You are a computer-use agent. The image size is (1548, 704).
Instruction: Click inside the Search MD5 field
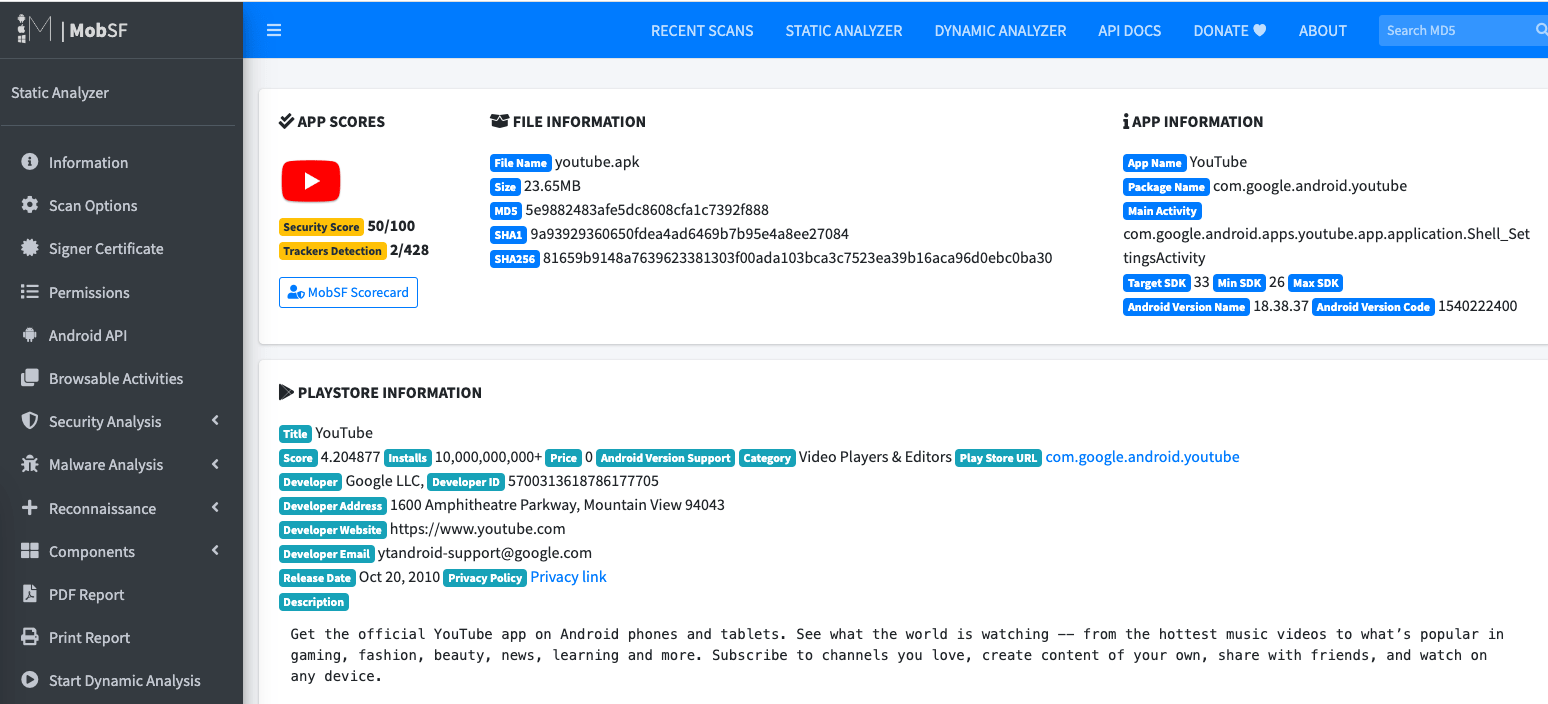1450,30
